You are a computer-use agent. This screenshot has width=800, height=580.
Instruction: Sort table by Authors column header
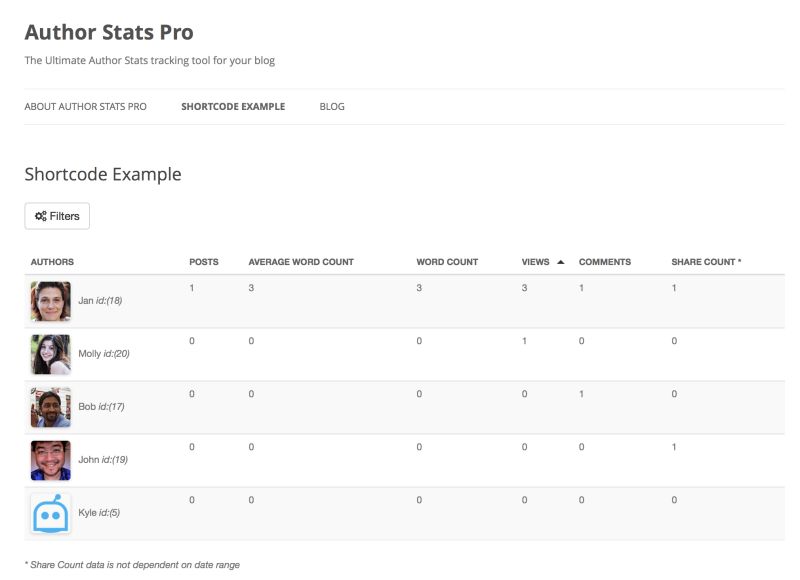click(52, 262)
